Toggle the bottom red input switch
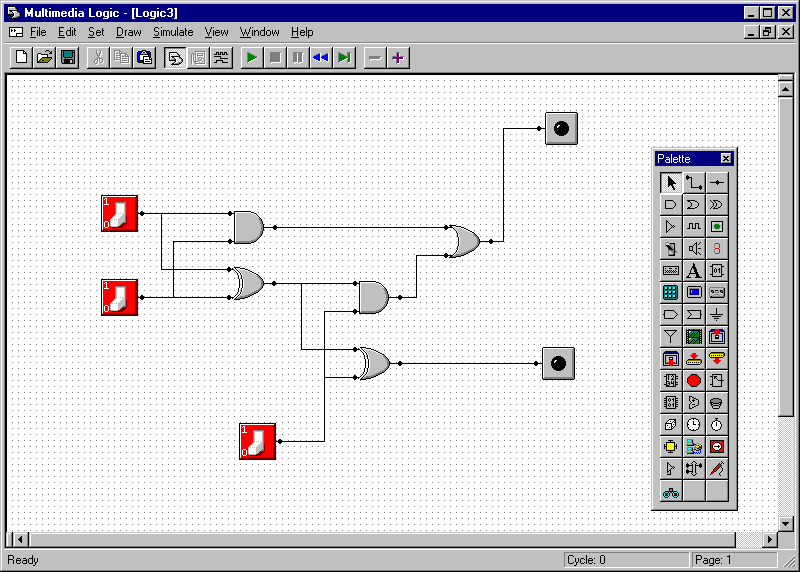The height and width of the screenshot is (572, 800). tap(257, 441)
